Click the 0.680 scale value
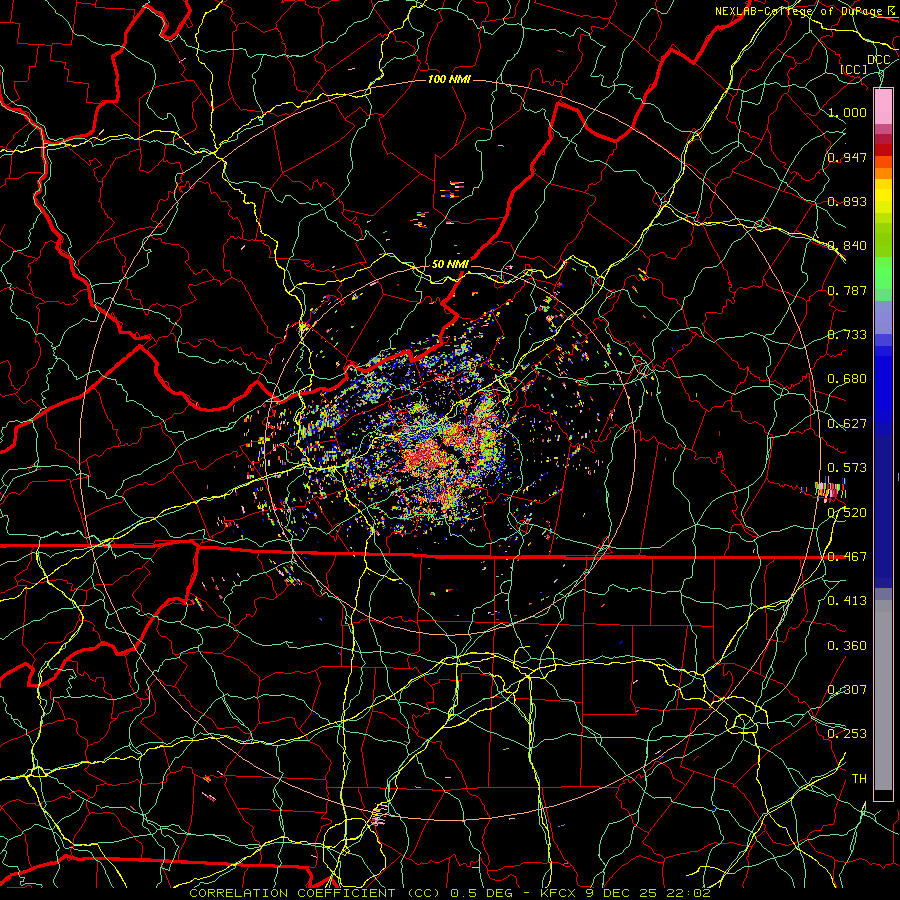The height and width of the screenshot is (900, 900). point(847,379)
